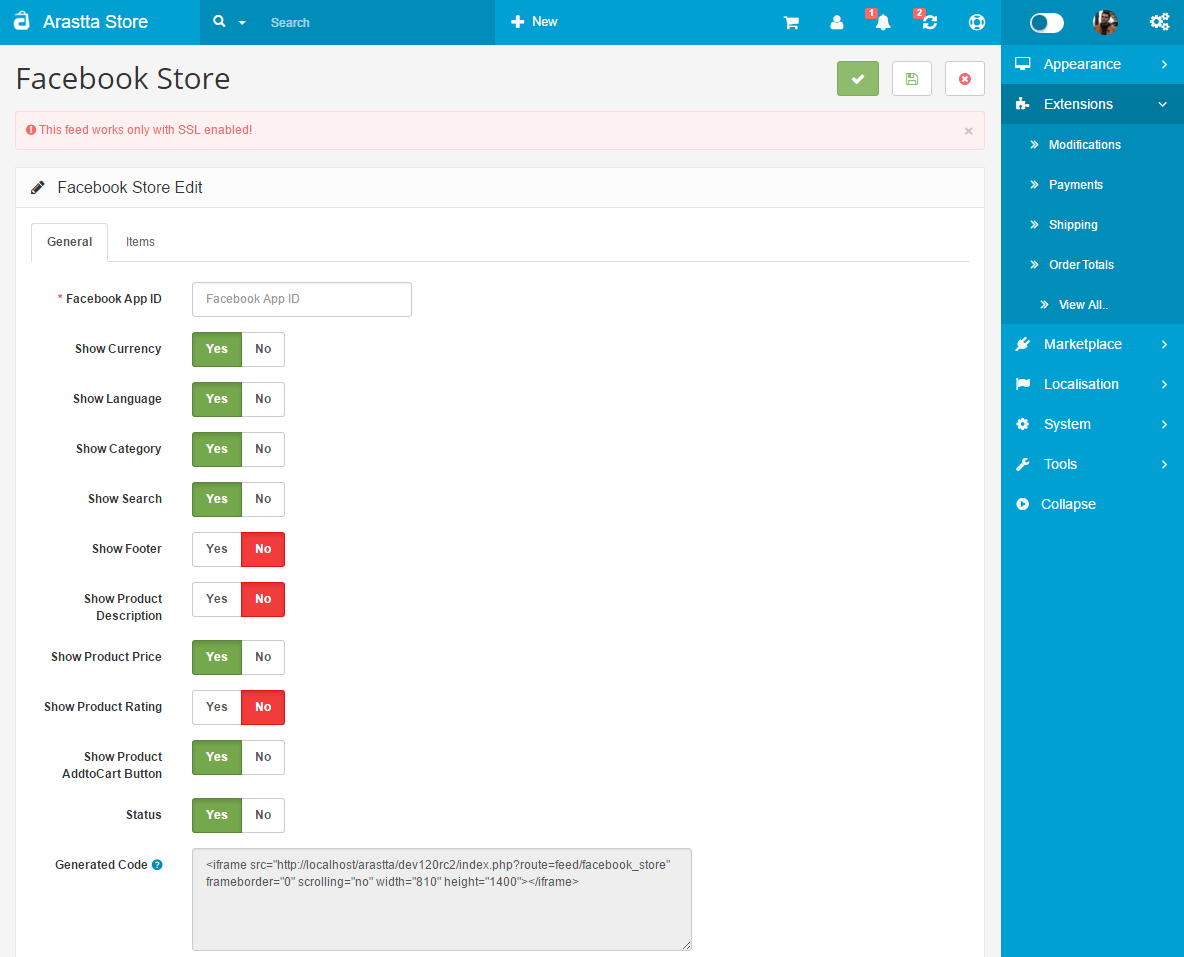This screenshot has height=957, width=1184.
Task: Click the Generated Code textarea
Action: 442,899
